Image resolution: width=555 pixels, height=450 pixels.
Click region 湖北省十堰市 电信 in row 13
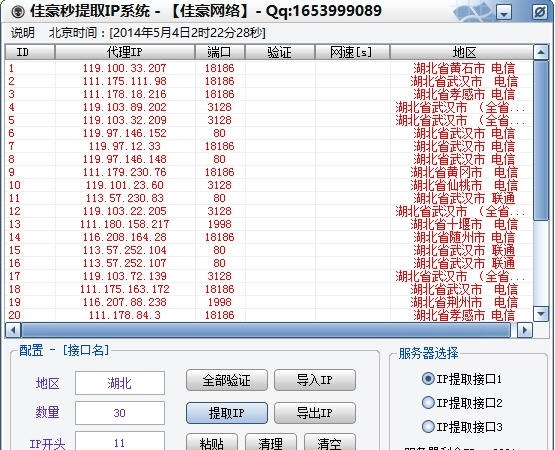tap(464, 224)
